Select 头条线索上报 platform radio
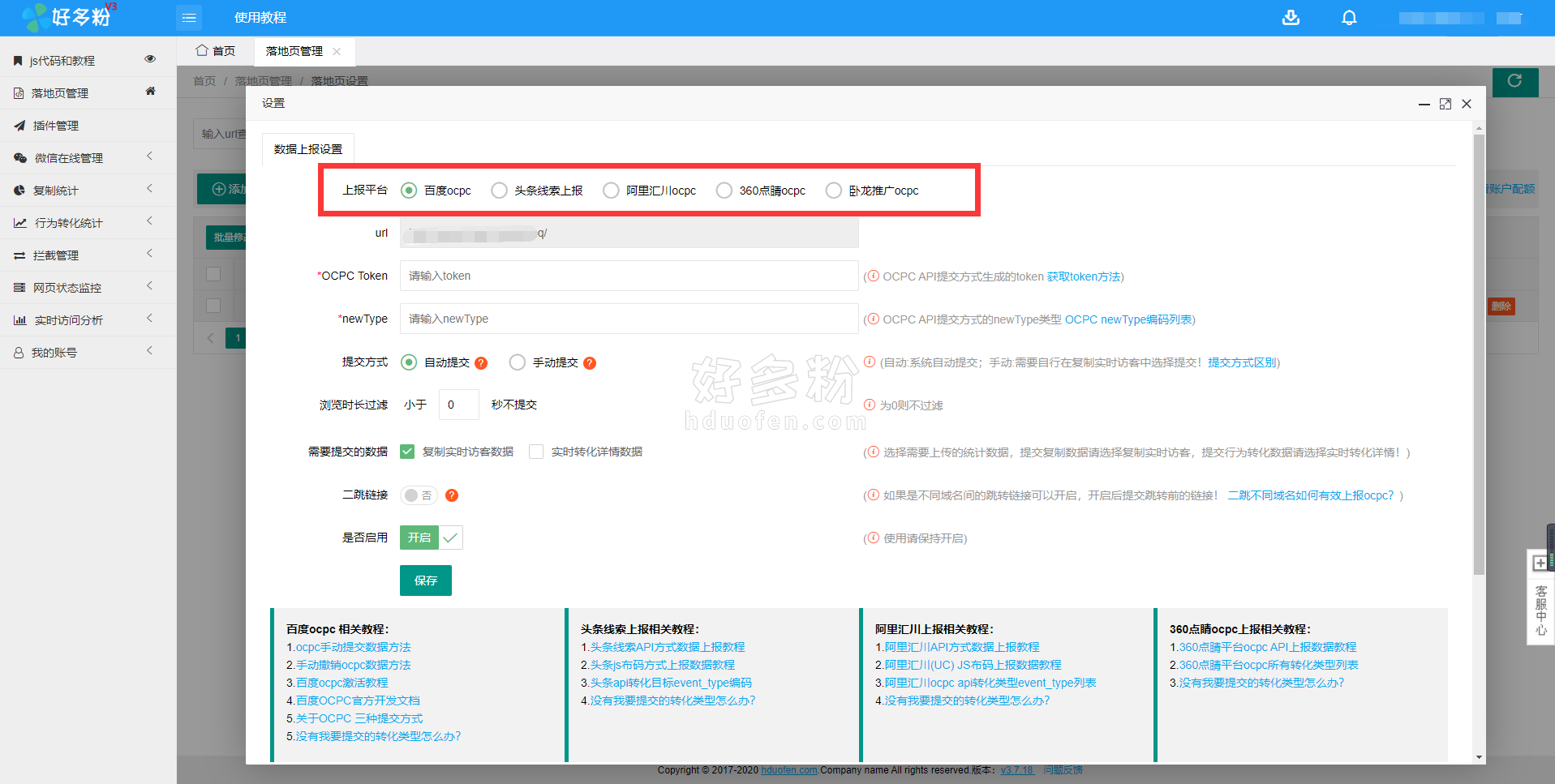Viewport: 1555px width, 784px height. tap(499, 191)
